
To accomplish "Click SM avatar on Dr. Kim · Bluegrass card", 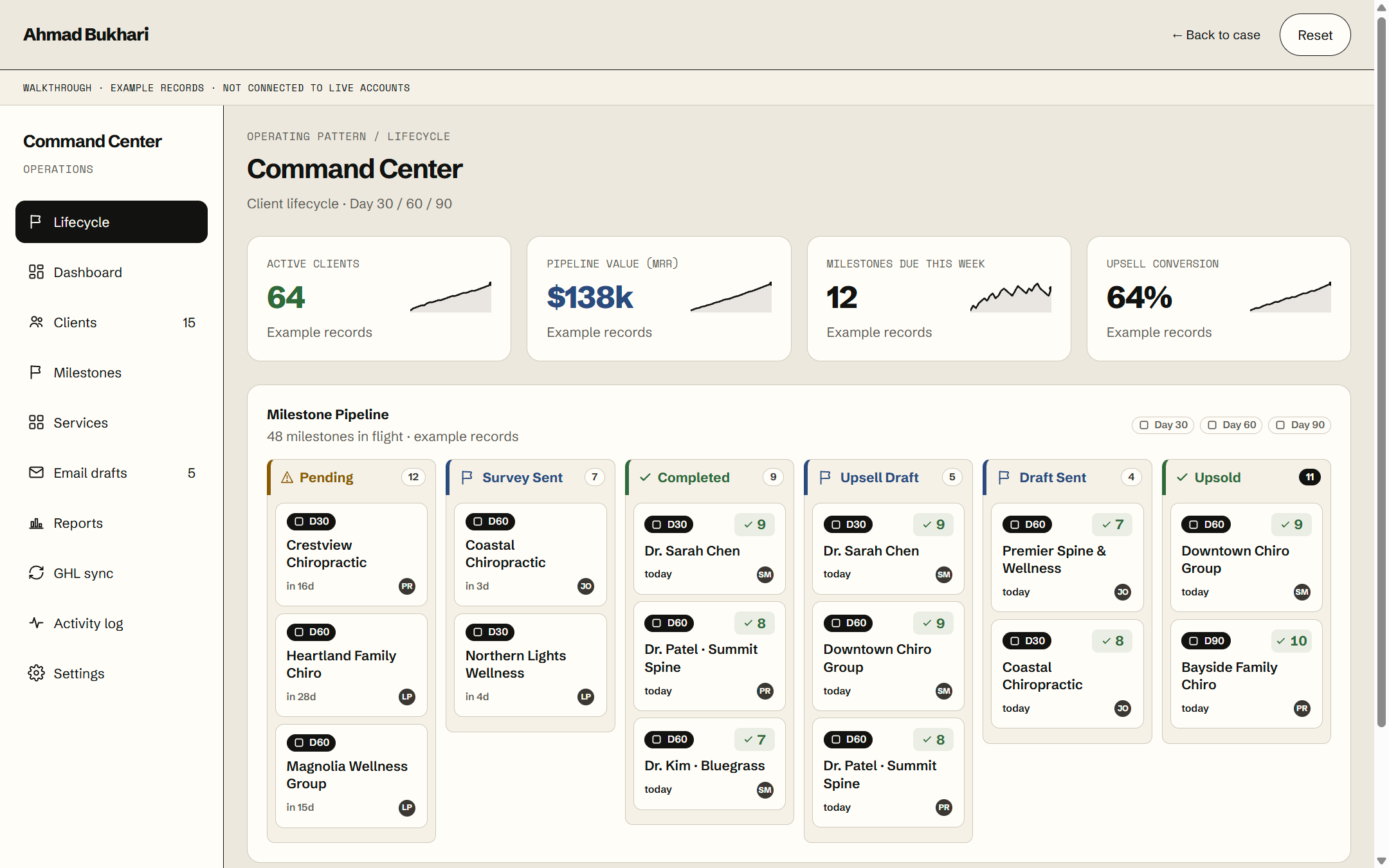I will pos(765,790).
